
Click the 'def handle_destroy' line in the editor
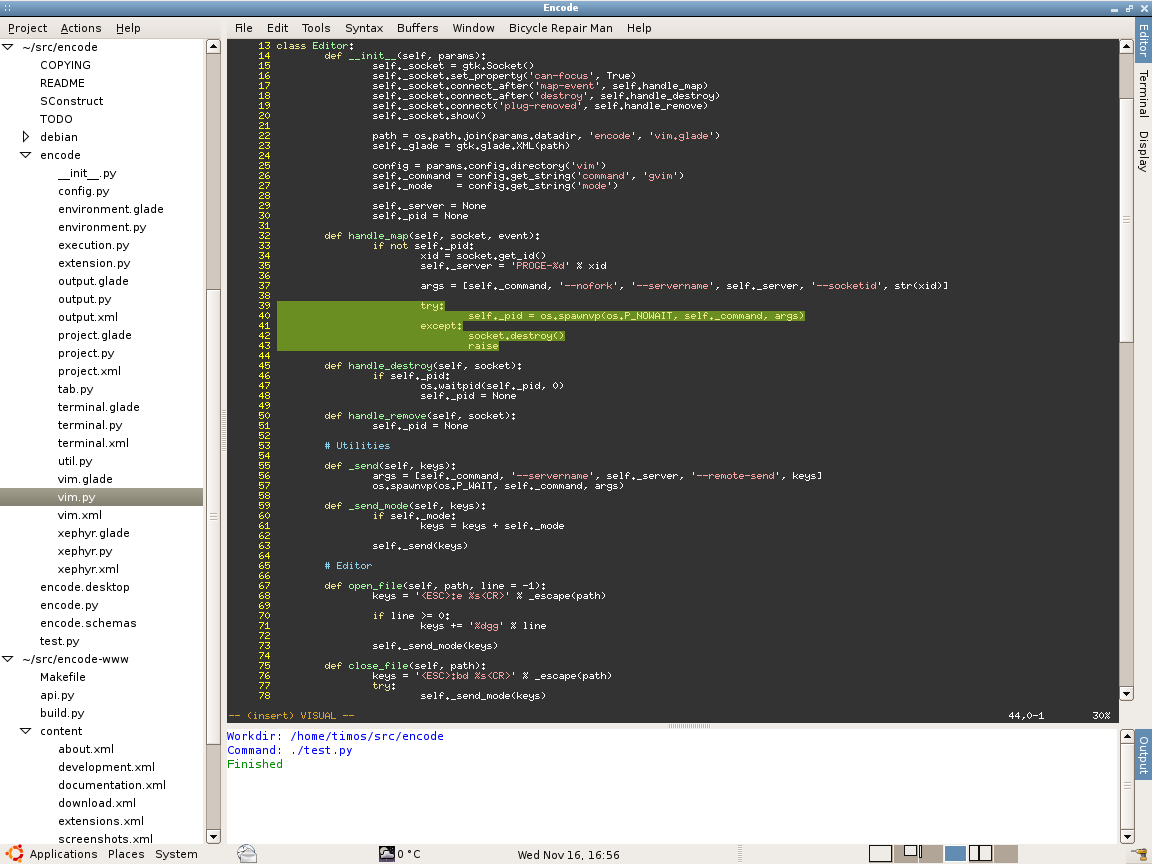[x=423, y=366]
